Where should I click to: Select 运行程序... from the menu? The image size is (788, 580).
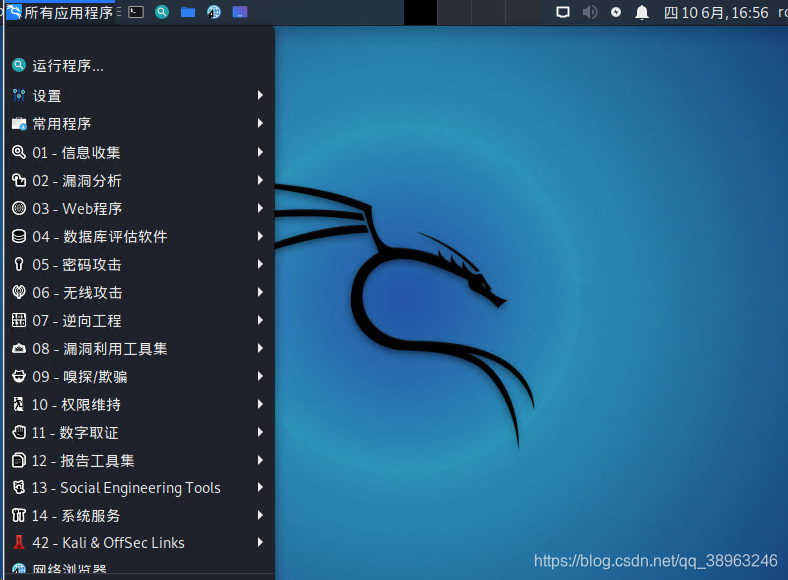click(140, 66)
